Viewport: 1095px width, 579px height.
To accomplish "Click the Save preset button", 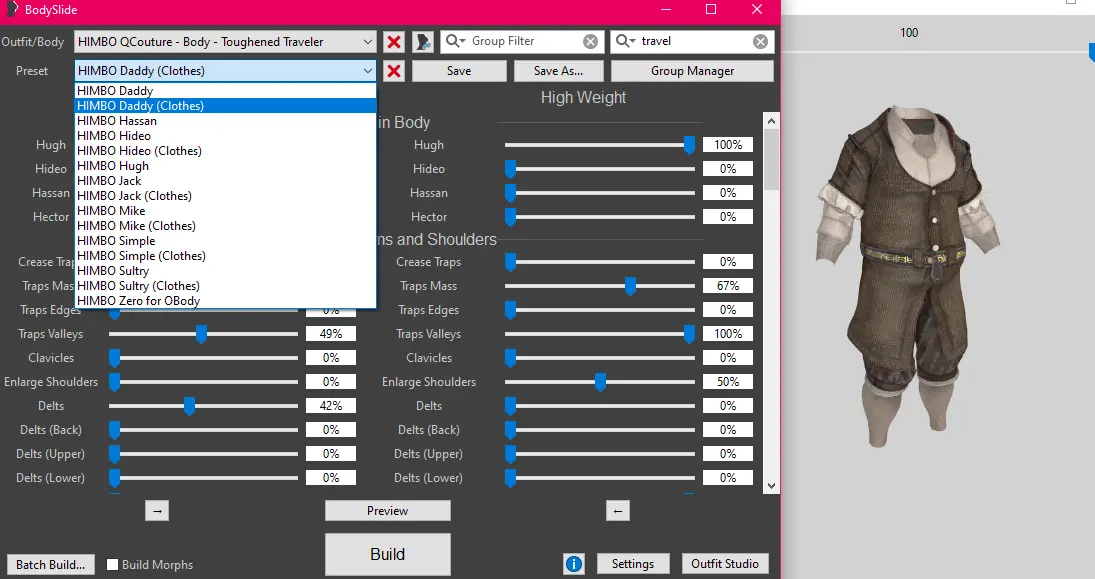I will 459,71.
